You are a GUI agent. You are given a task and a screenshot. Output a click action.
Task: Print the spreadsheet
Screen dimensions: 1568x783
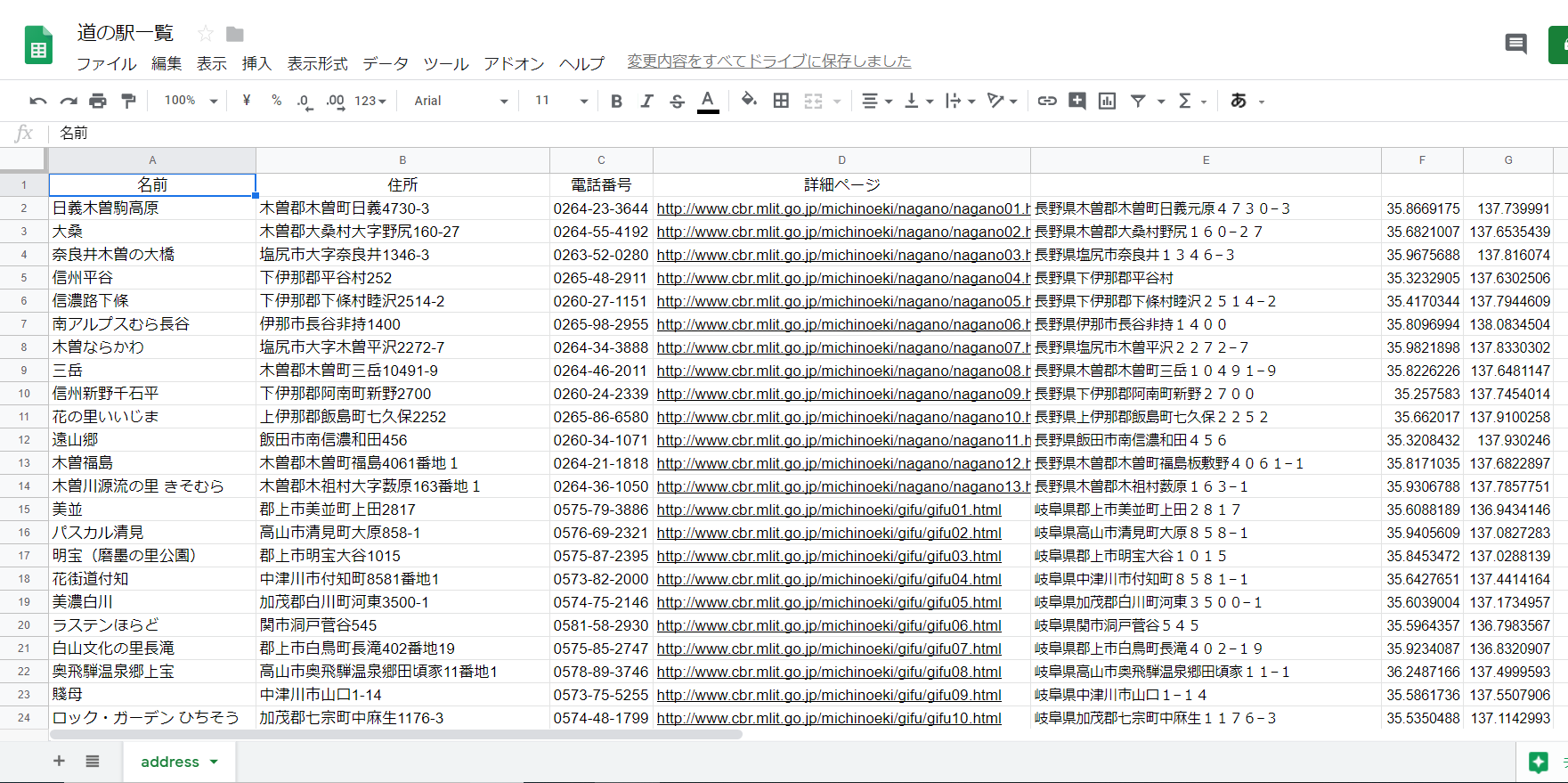coord(98,101)
